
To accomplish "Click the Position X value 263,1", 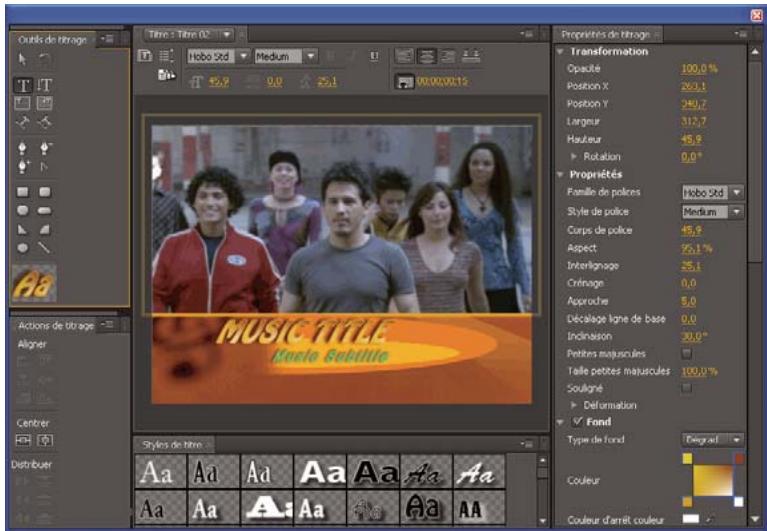I will point(694,86).
